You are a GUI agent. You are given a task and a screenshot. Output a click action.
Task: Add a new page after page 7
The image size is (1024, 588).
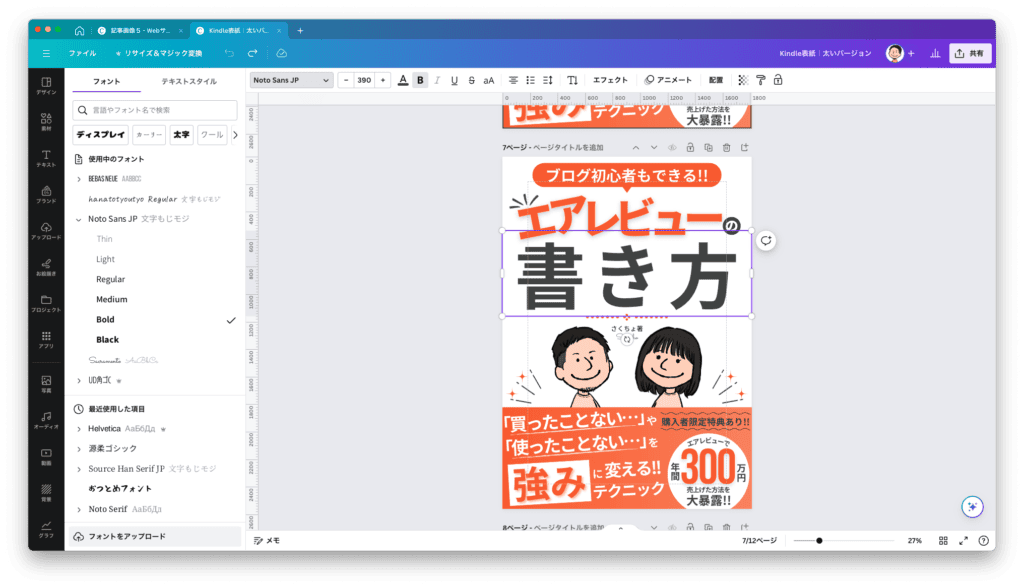point(744,148)
